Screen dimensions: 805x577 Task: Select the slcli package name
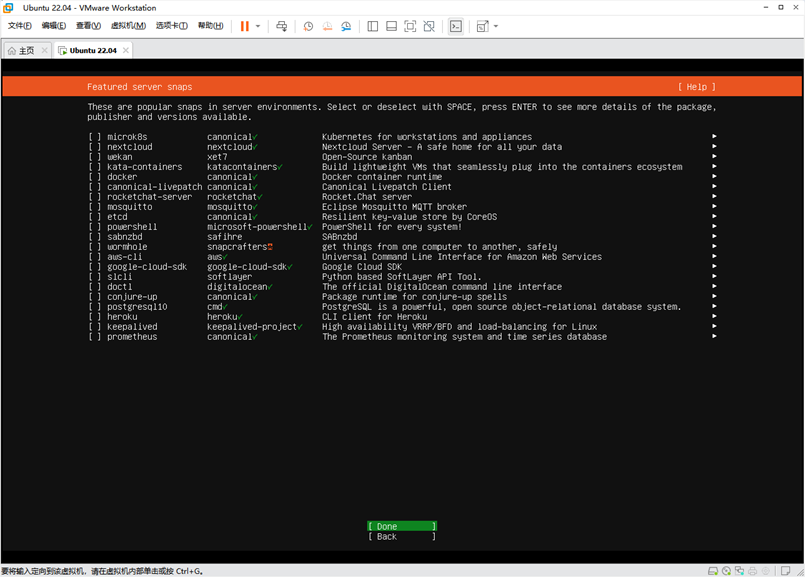(120, 277)
